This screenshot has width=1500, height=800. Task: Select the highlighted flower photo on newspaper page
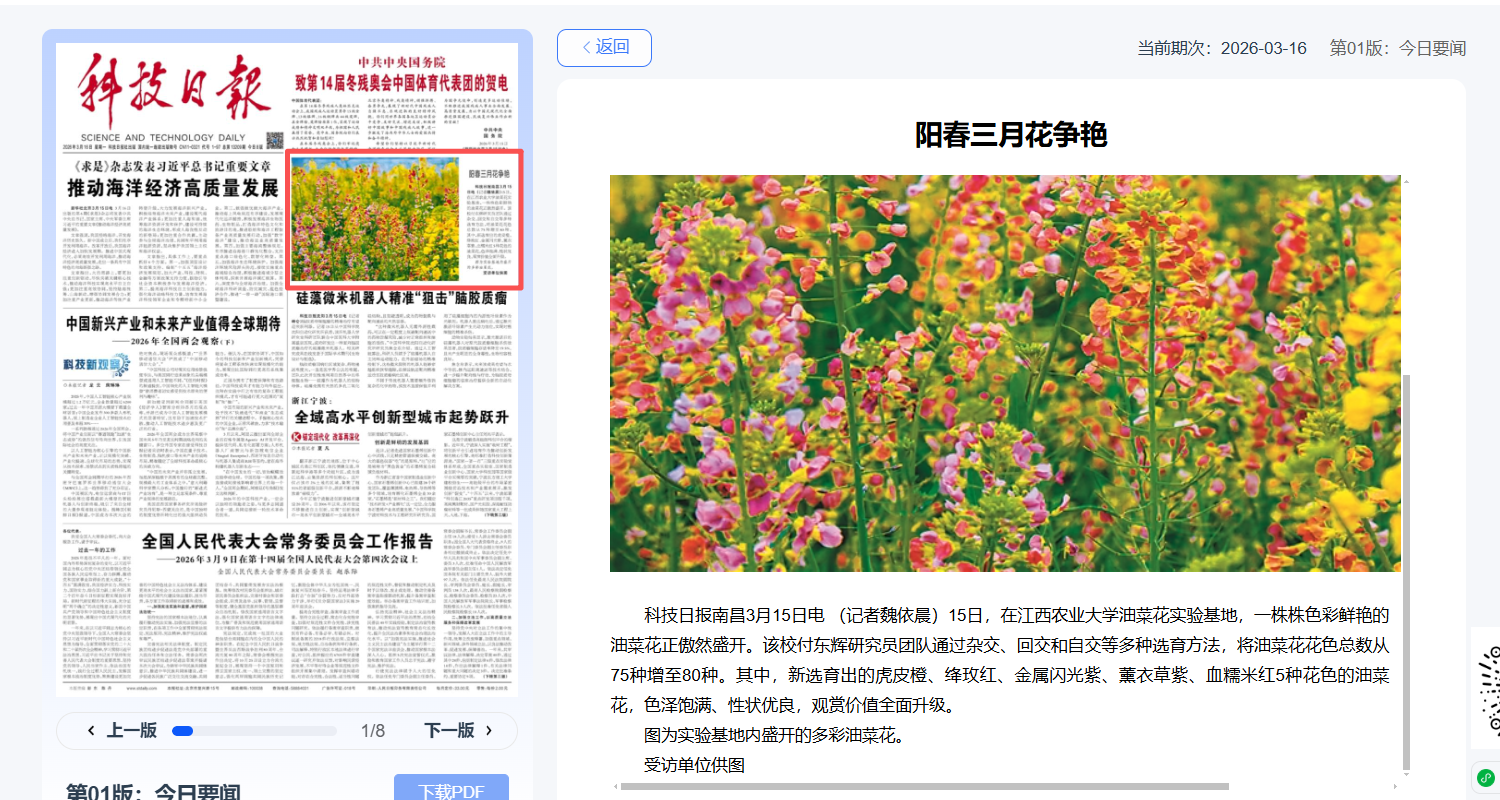(375, 219)
